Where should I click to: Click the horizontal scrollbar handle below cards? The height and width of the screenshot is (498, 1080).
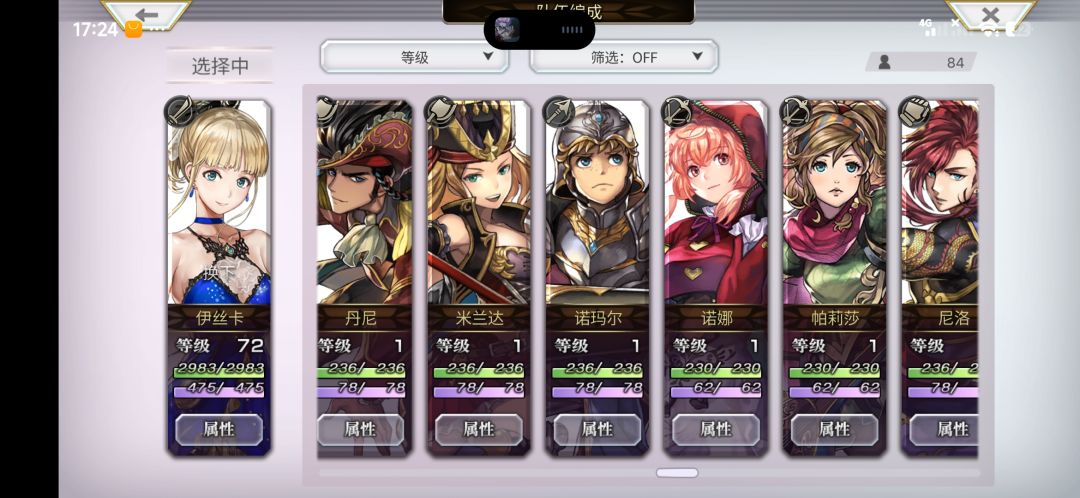pos(676,473)
